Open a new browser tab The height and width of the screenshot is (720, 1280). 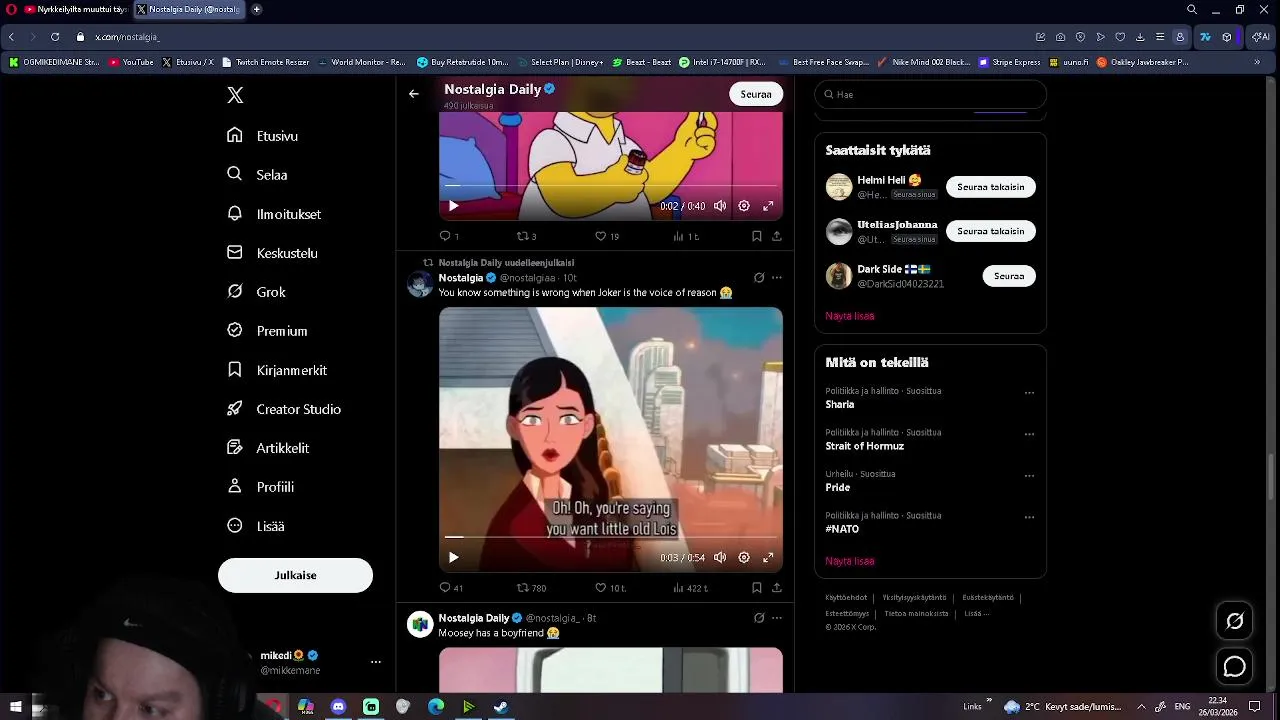257,9
